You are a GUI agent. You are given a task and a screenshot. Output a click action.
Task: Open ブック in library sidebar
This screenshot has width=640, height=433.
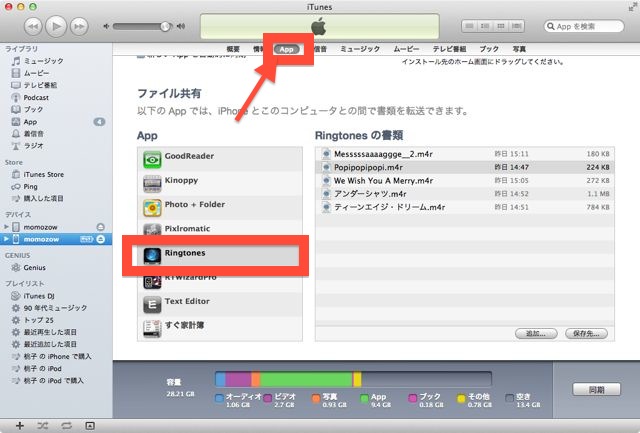click(x=56, y=109)
